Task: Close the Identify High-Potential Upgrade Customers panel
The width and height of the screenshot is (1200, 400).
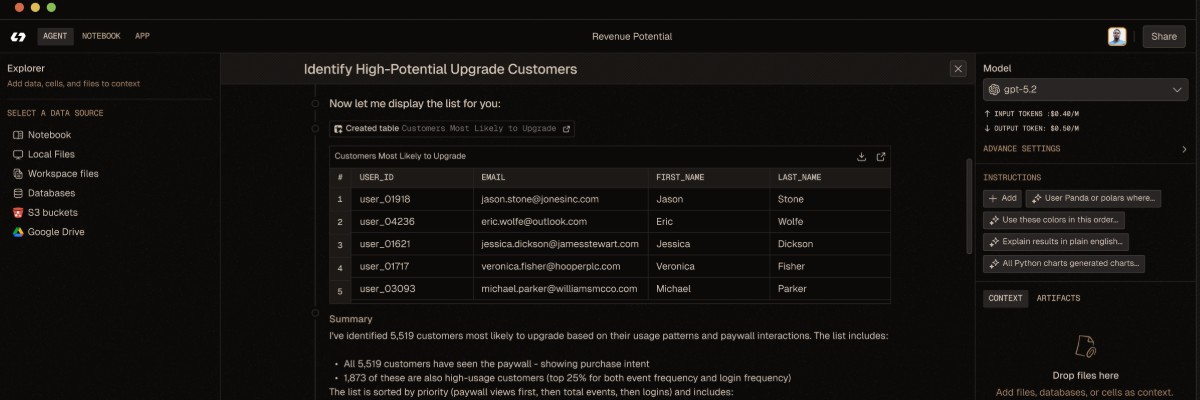Action: [x=958, y=69]
